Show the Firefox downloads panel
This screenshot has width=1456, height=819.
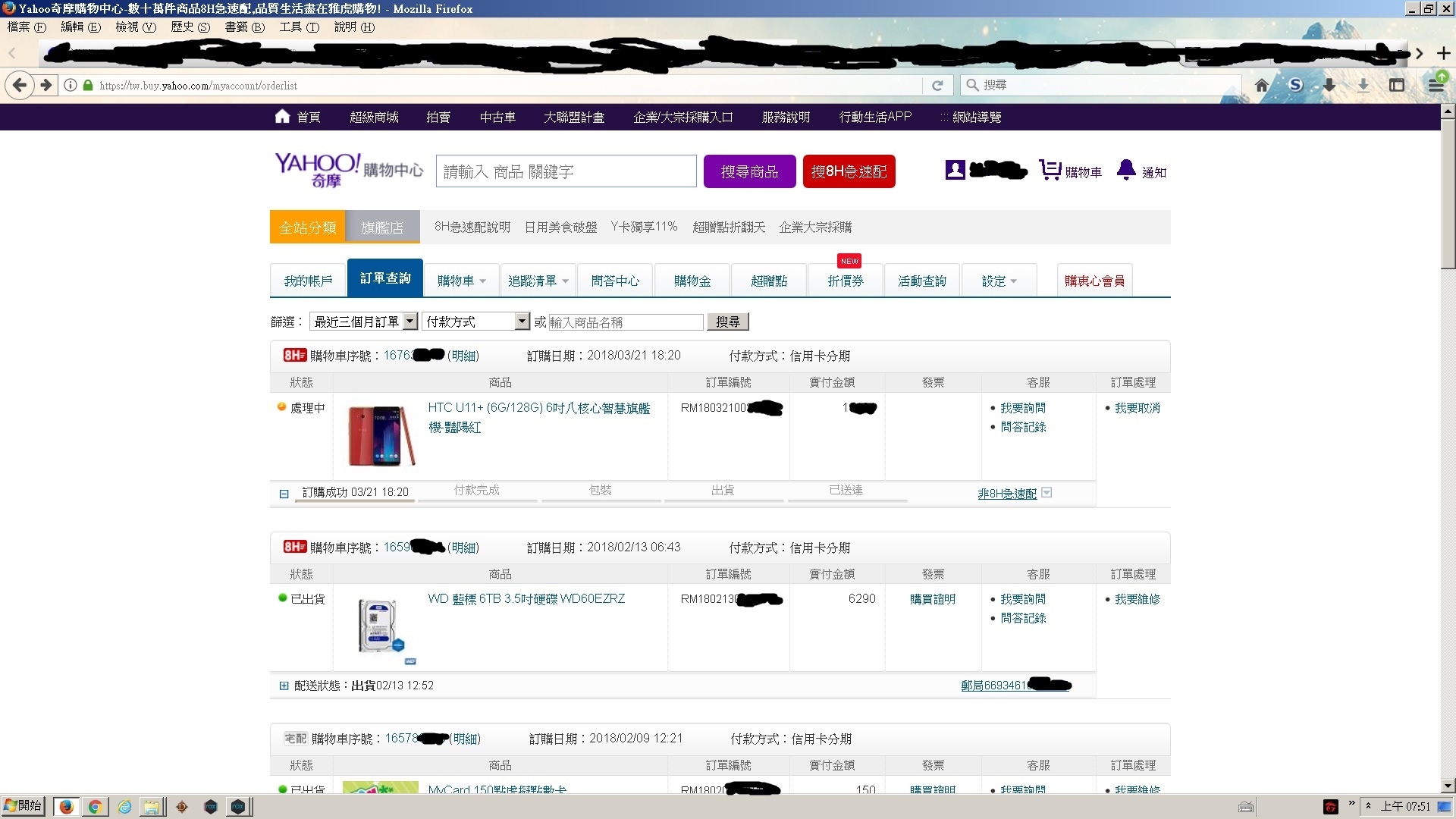coord(1363,85)
